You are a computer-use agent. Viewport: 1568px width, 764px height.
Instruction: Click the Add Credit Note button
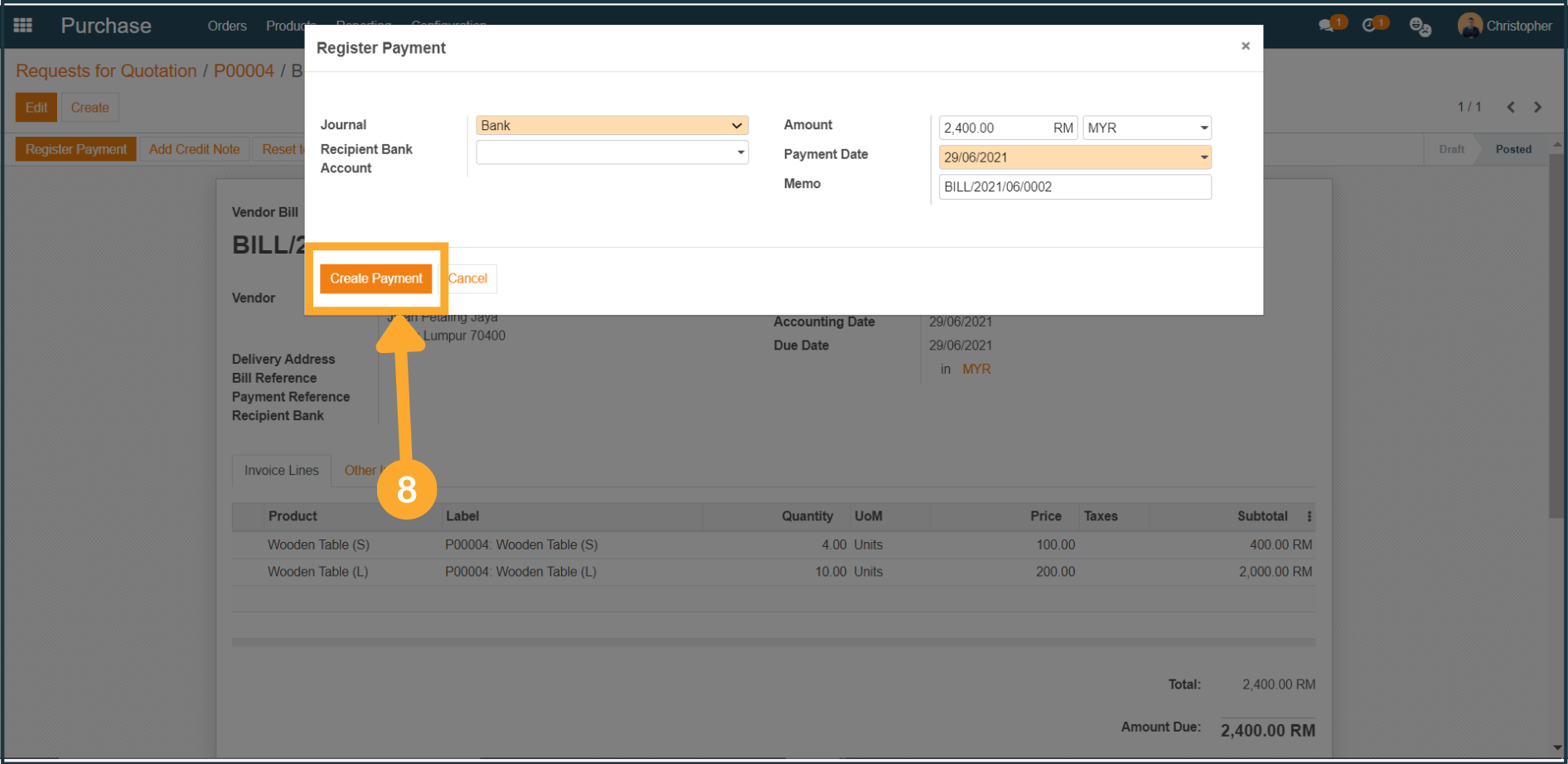click(x=194, y=149)
